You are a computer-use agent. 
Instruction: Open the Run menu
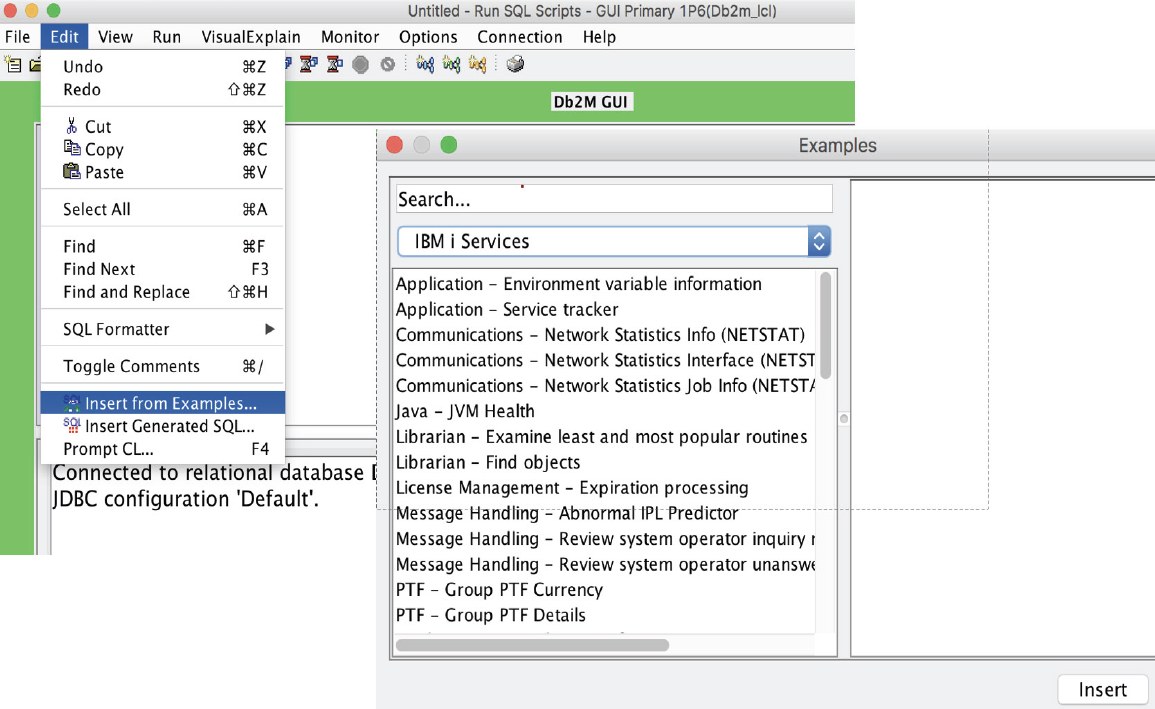click(x=166, y=37)
